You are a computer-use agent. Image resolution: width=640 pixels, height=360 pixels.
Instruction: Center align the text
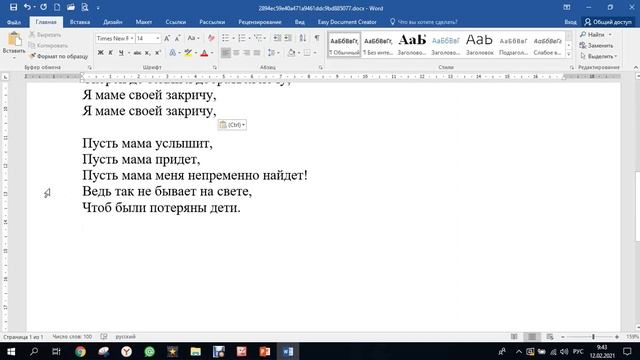click(236, 53)
